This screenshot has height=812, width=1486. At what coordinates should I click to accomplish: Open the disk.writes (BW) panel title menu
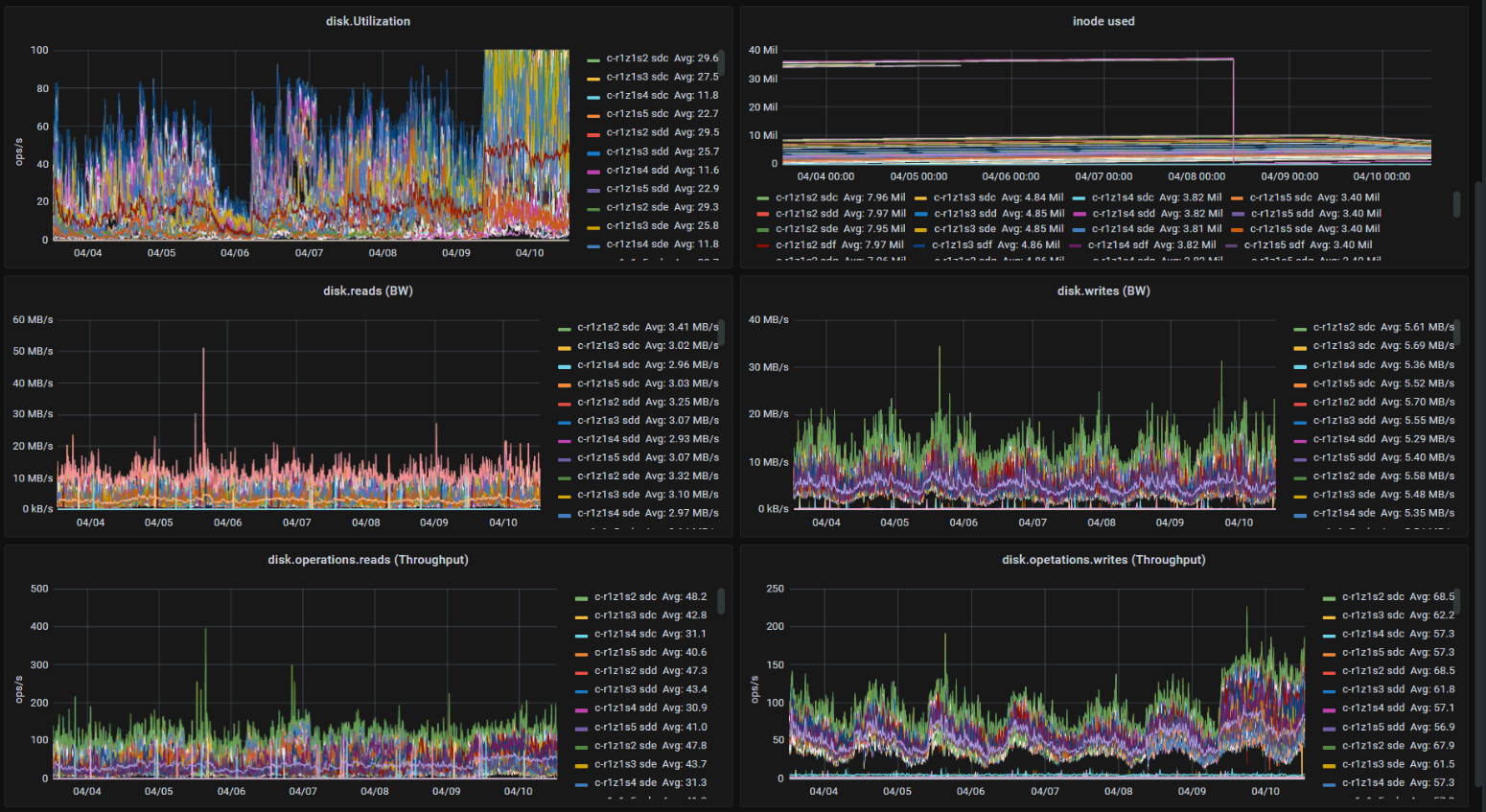[x=1103, y=290]
